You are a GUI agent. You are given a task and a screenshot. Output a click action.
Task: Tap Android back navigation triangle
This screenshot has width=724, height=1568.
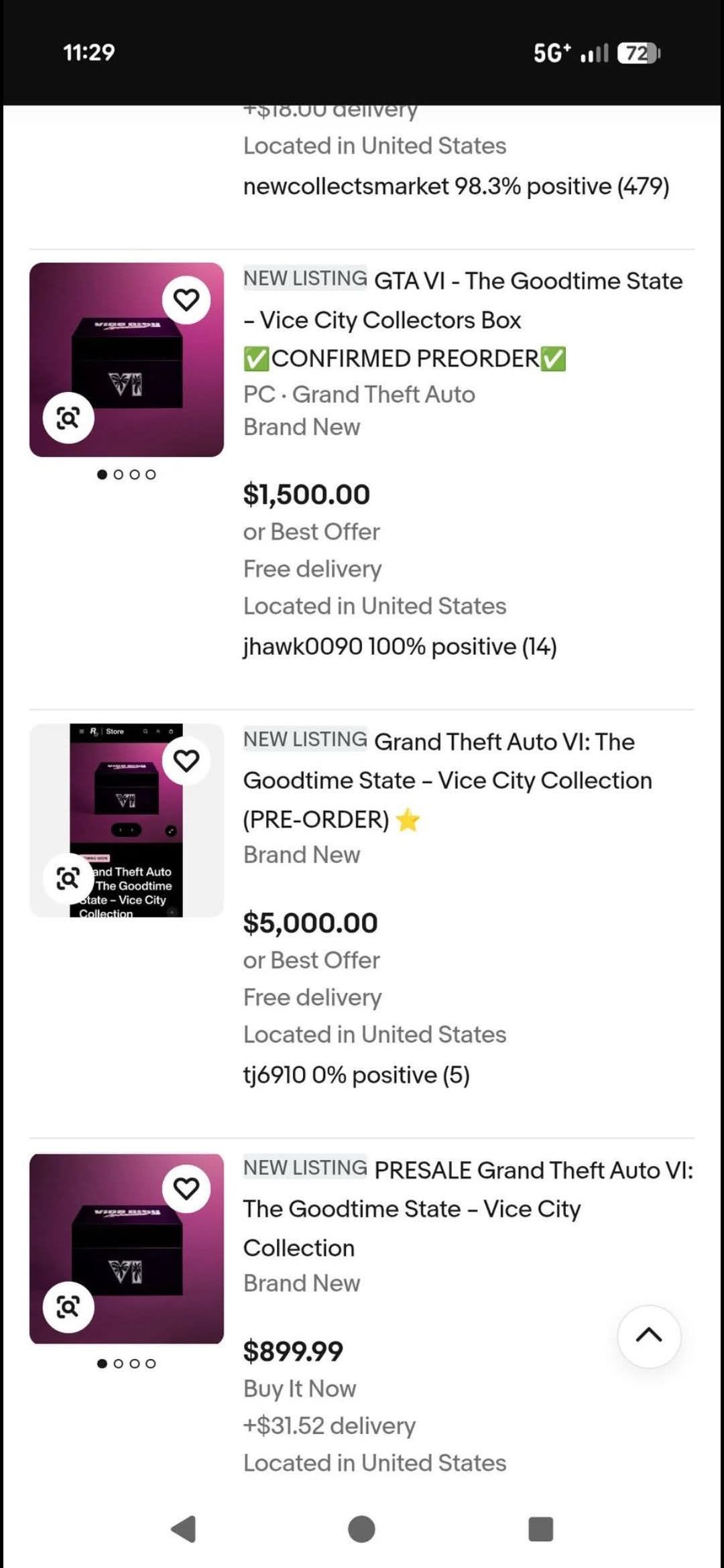(184, 1529)
